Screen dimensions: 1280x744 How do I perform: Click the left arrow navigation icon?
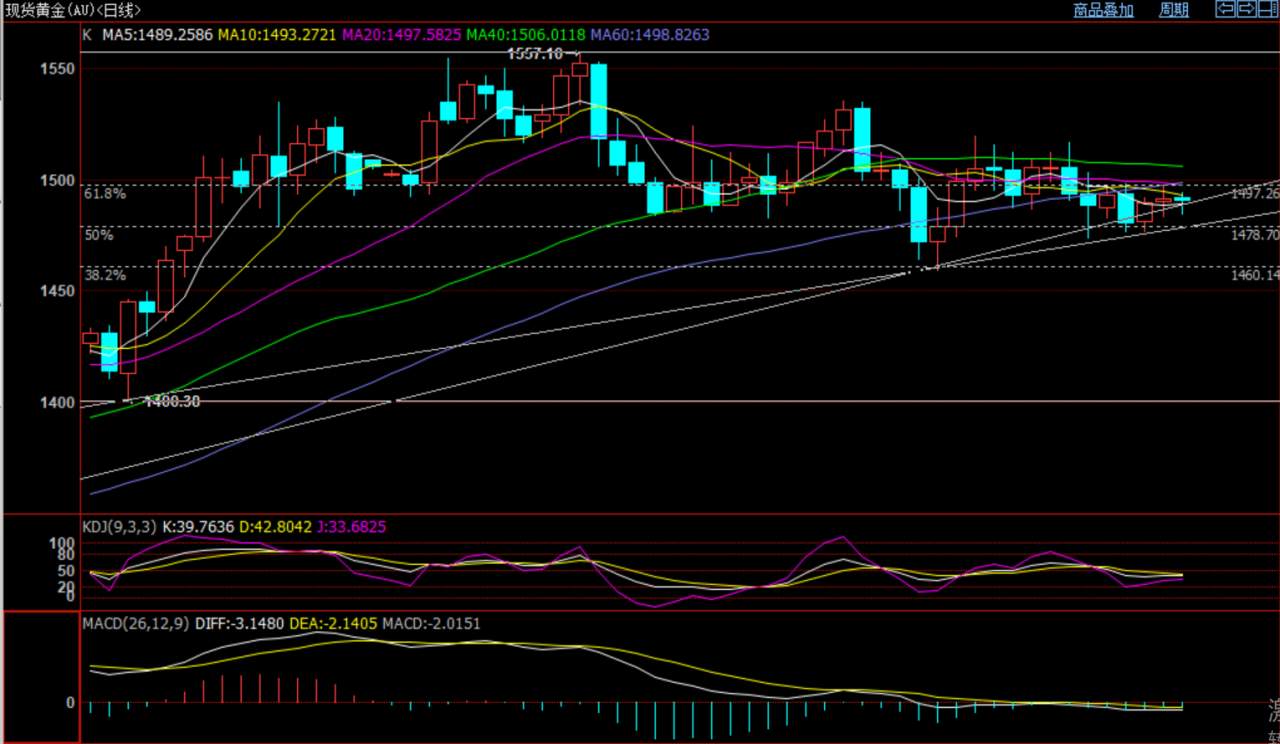(1225, 9)
